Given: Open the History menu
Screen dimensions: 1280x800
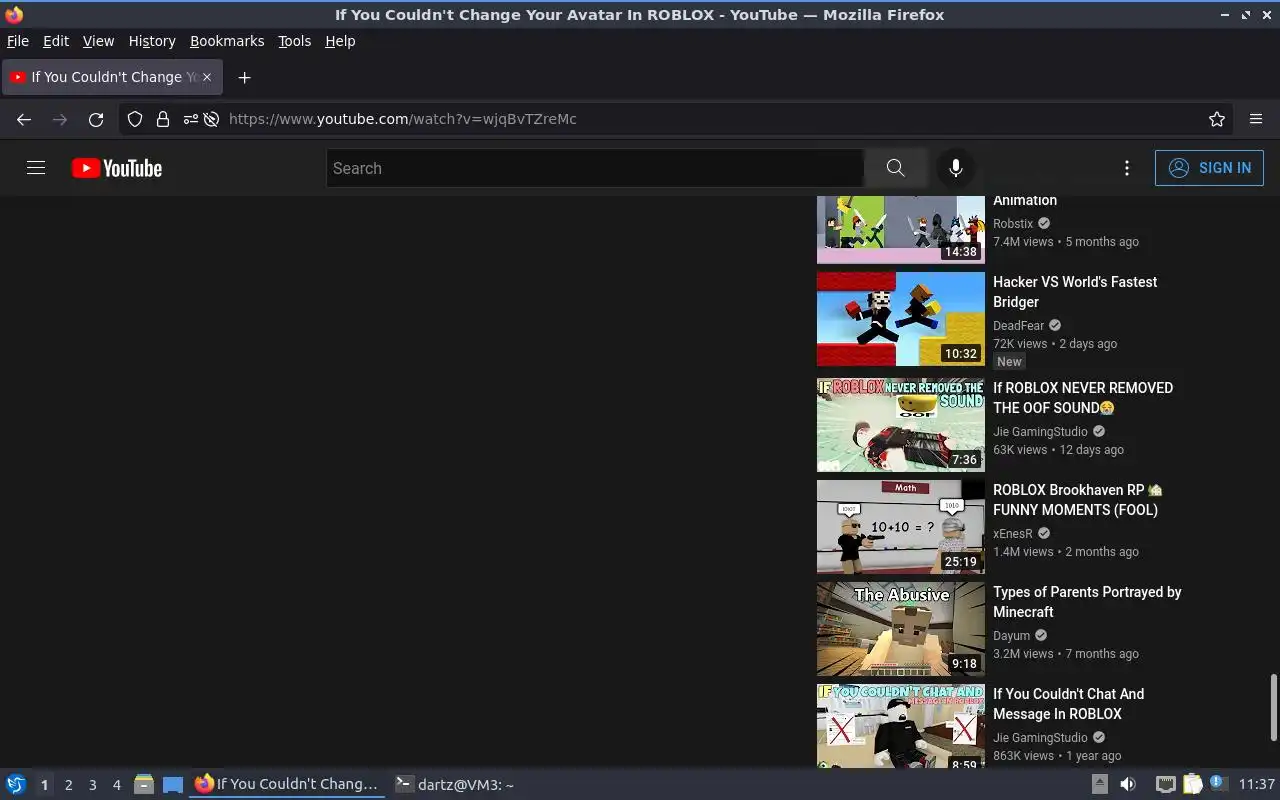Looking at the screenshot, I should (152, 41).
